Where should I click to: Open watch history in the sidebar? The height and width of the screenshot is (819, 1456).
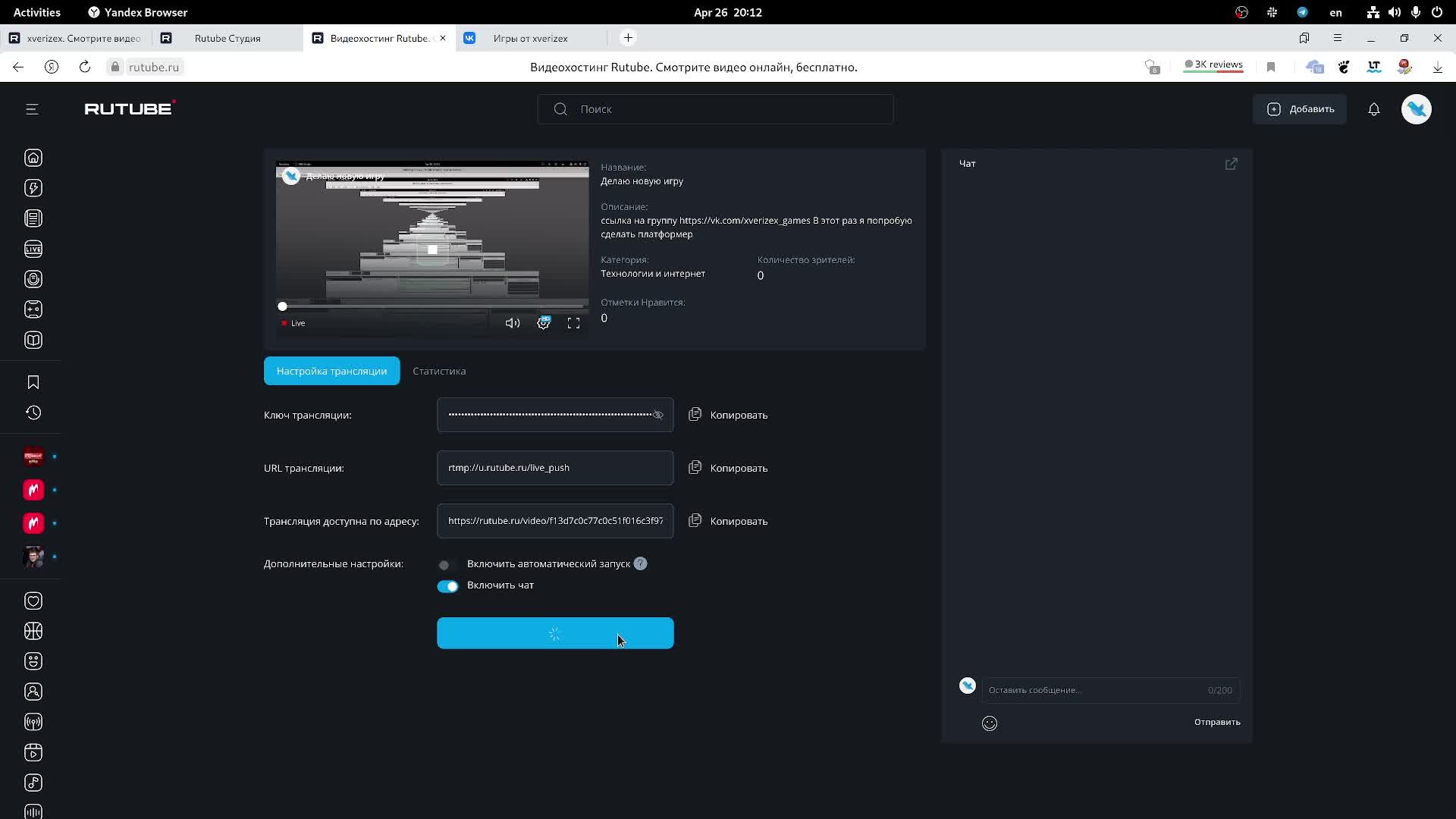[x=33, y=413]
